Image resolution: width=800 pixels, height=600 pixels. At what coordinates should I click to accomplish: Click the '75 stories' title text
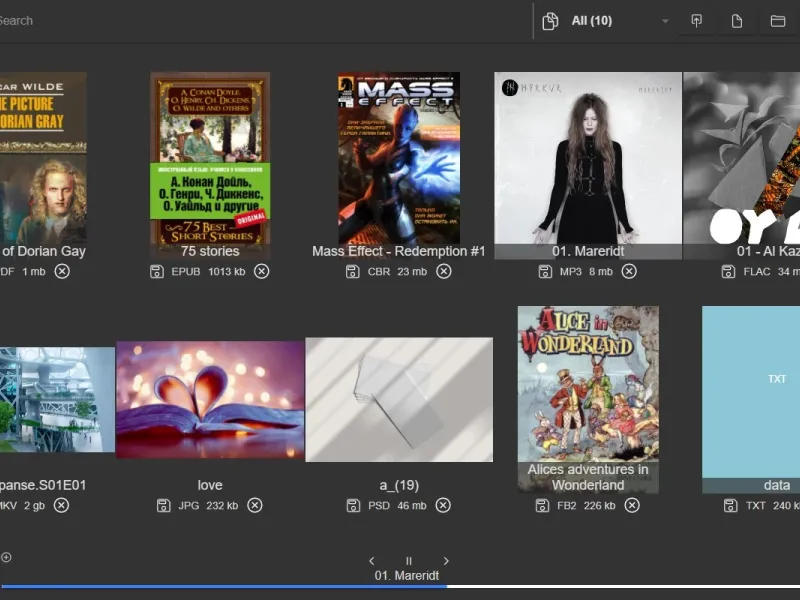(x=210, y=251)
